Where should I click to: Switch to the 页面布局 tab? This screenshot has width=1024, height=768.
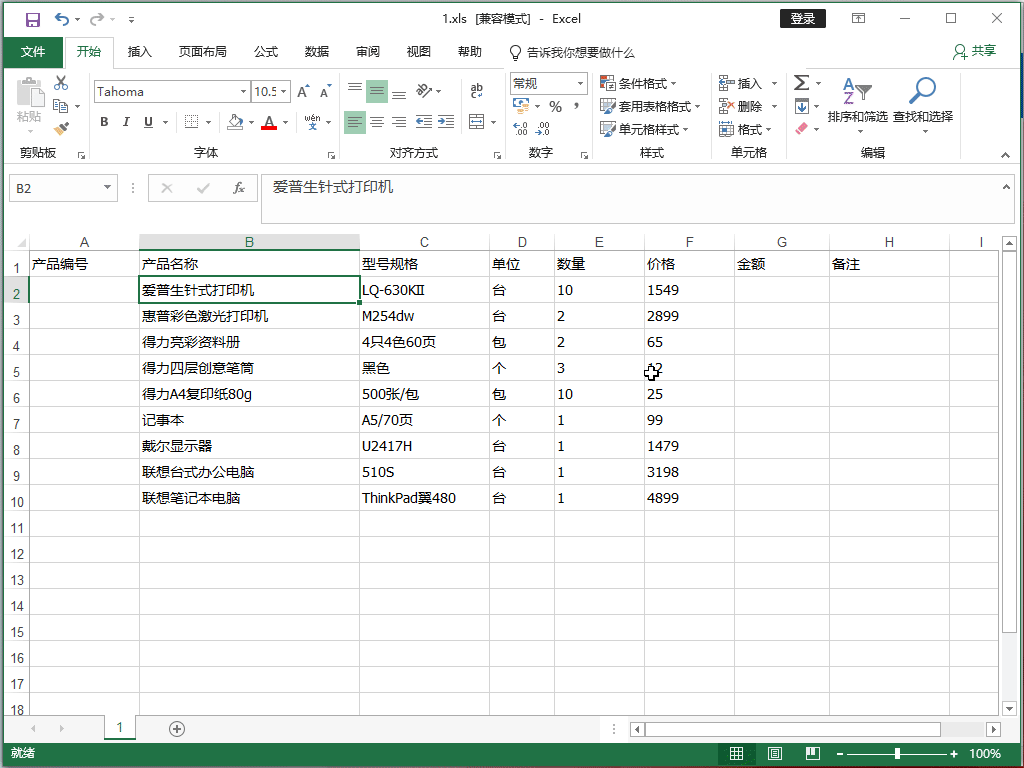coord(202,52)
